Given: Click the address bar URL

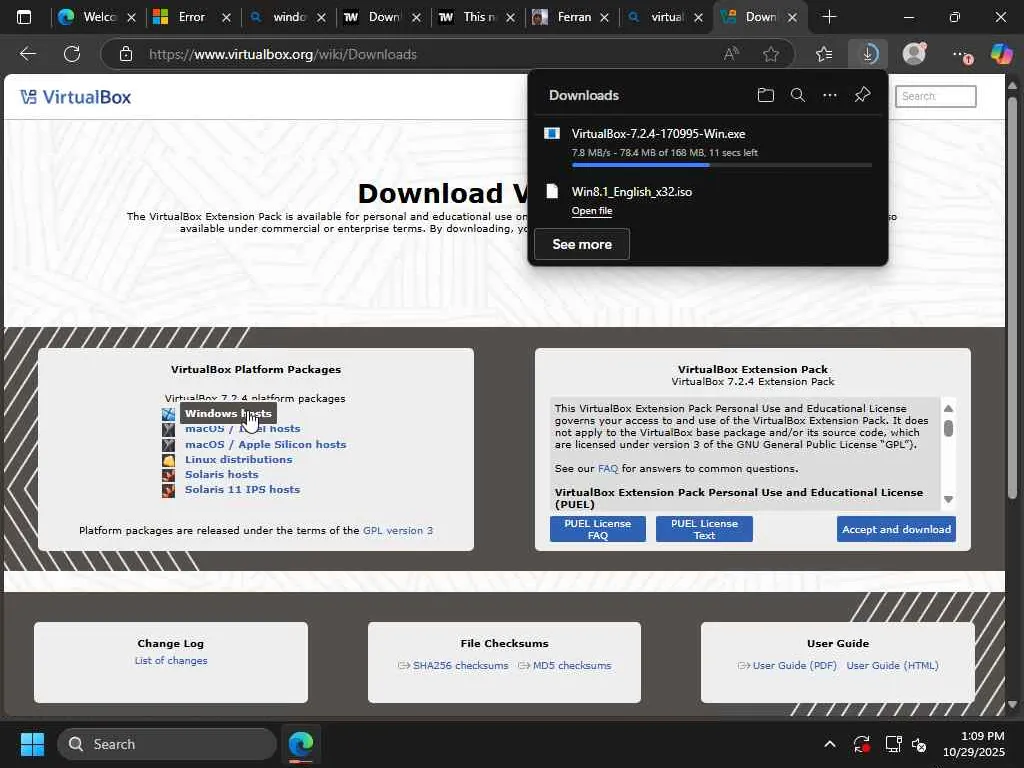Looking at the screenshot, I should [283, 54].
